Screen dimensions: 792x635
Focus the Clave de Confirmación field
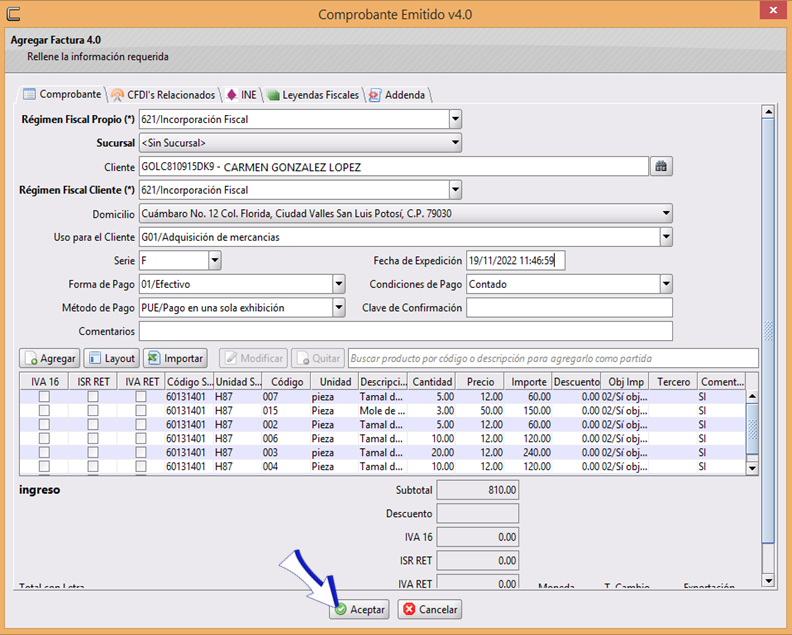click(x=569, y=308)
